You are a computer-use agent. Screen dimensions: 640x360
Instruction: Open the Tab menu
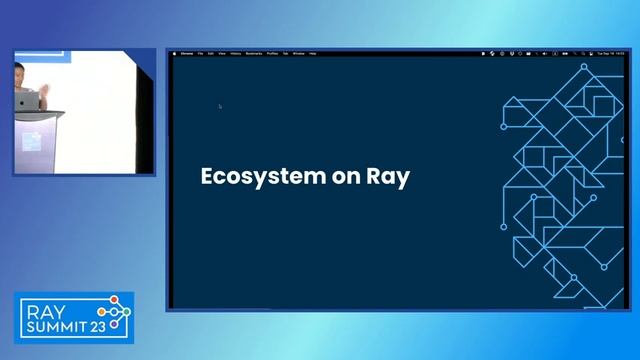(x=285, y=53)
